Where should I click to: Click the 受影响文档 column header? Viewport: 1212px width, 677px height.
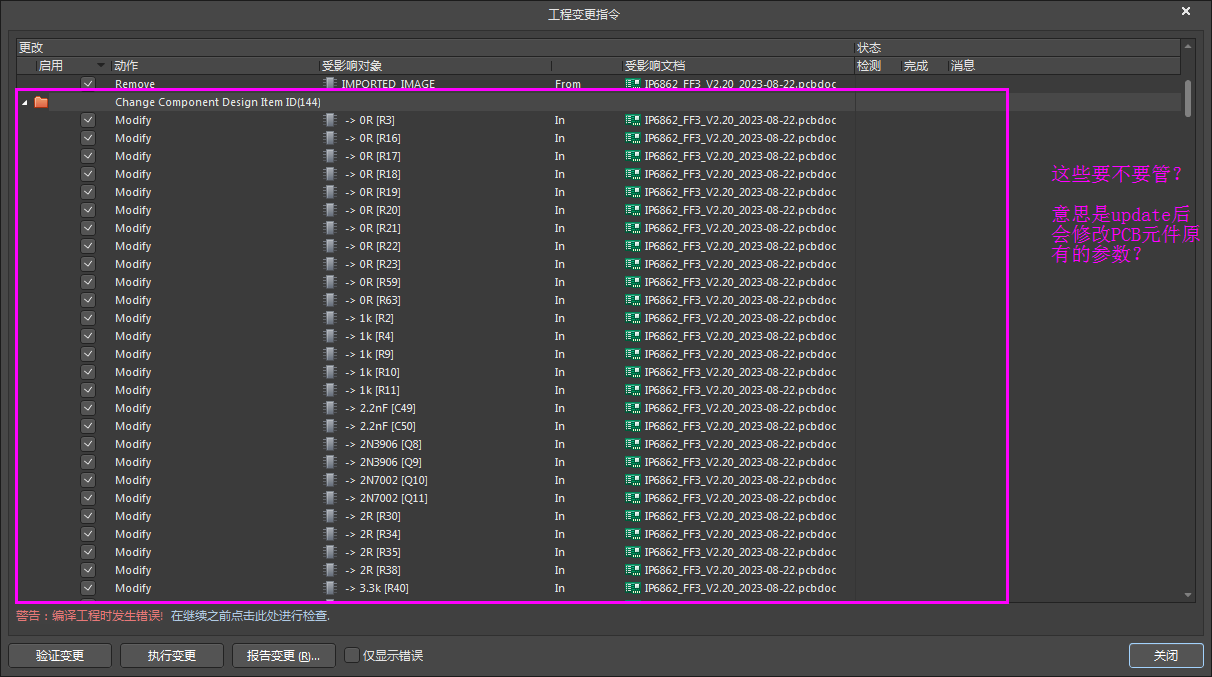click(655, 66)
